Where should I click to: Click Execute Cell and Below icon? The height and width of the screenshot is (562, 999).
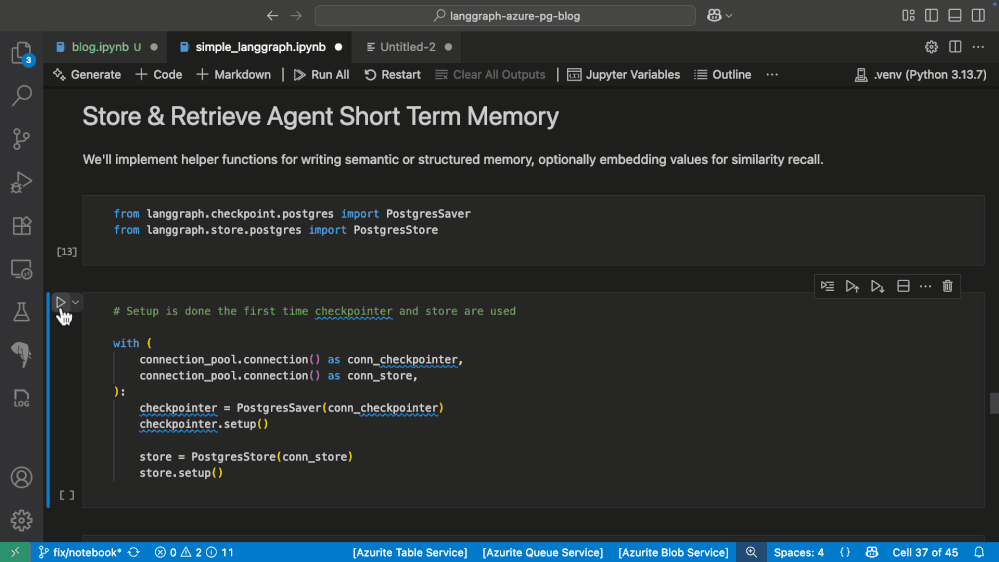tap(877, 286)
